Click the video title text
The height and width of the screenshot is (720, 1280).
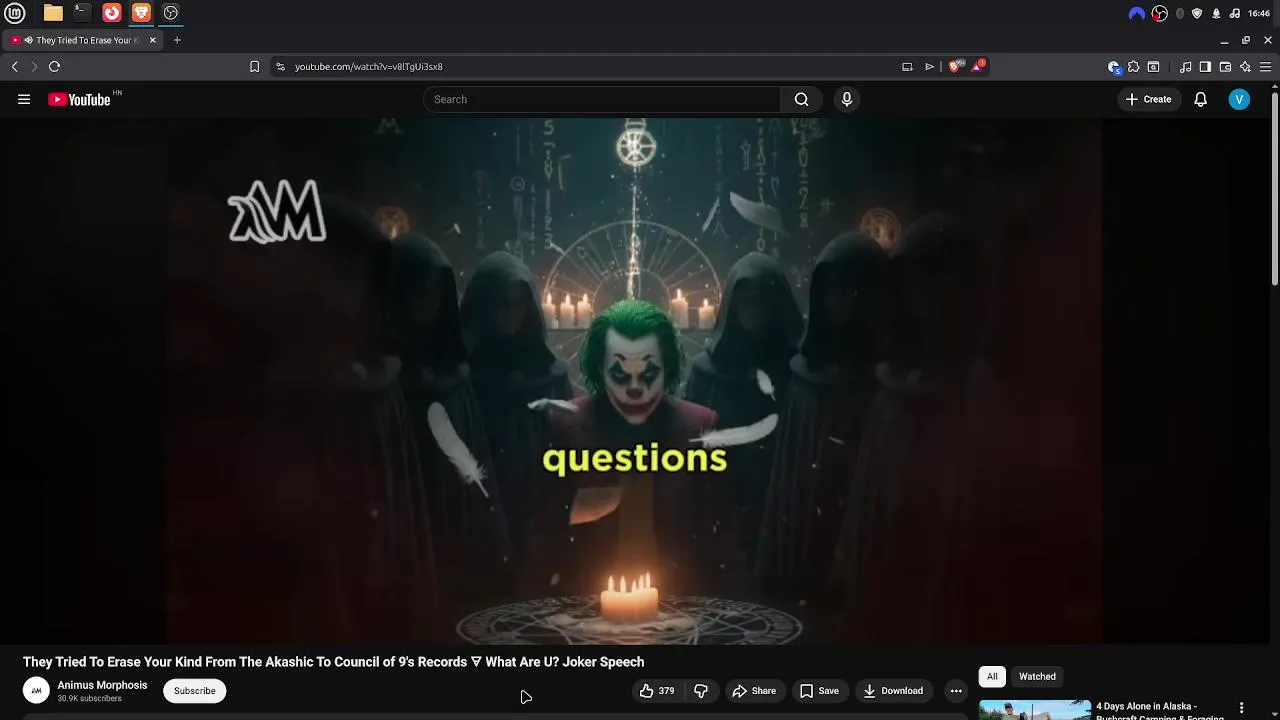(333, 662)
